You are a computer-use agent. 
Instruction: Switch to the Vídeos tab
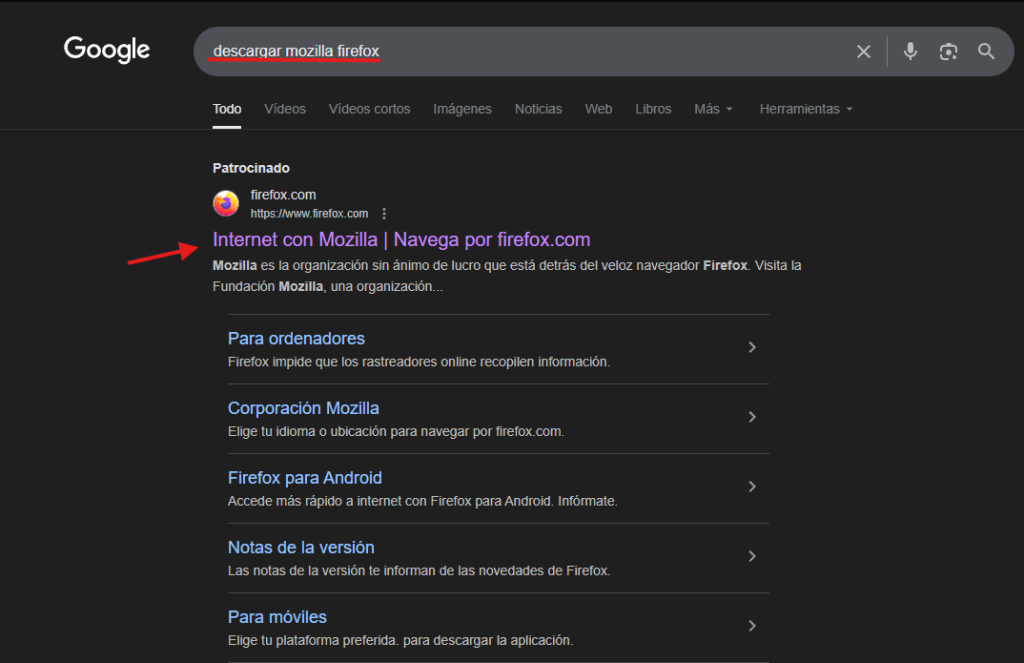pos(285,109)
